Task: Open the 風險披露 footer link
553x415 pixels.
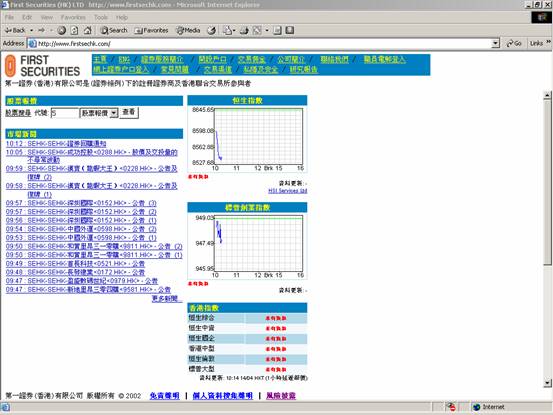Action: [x=281, y=396]
